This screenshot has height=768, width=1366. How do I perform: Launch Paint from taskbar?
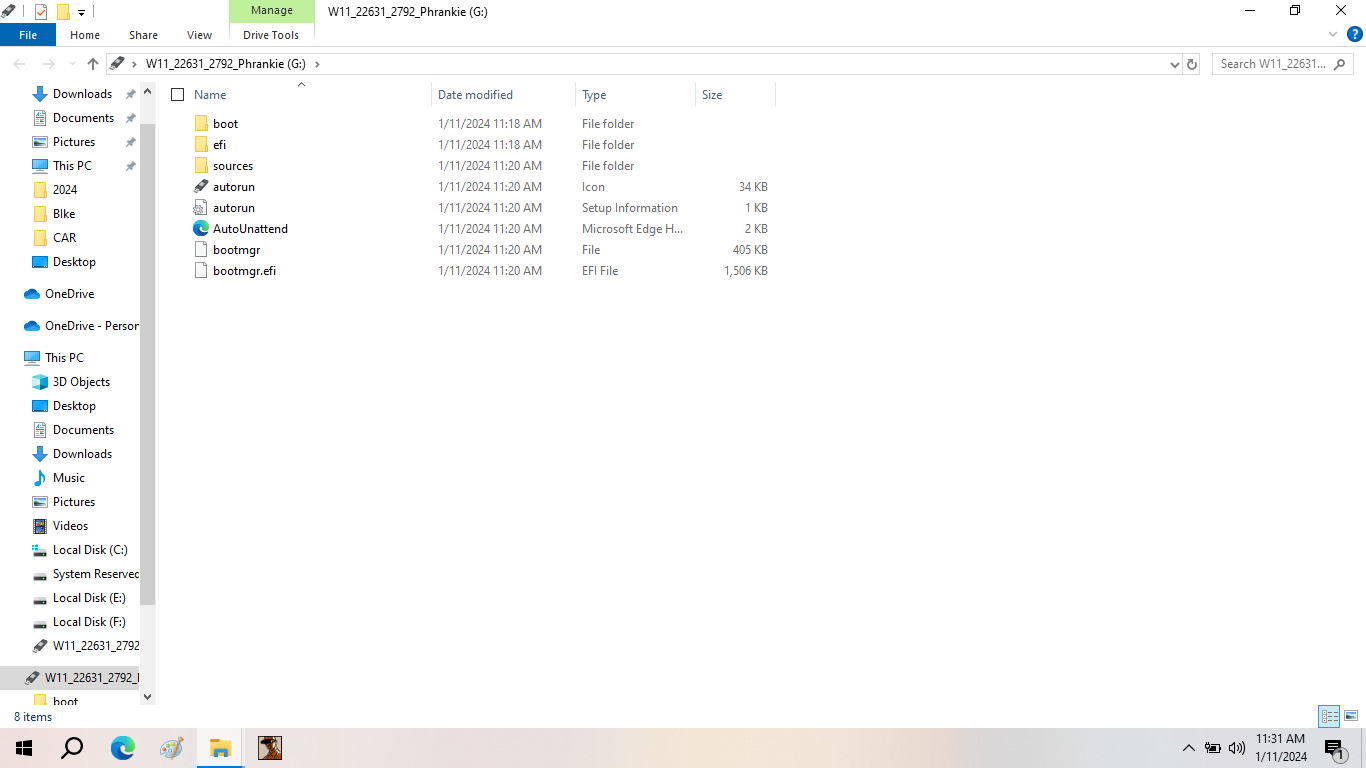point(171,748)
